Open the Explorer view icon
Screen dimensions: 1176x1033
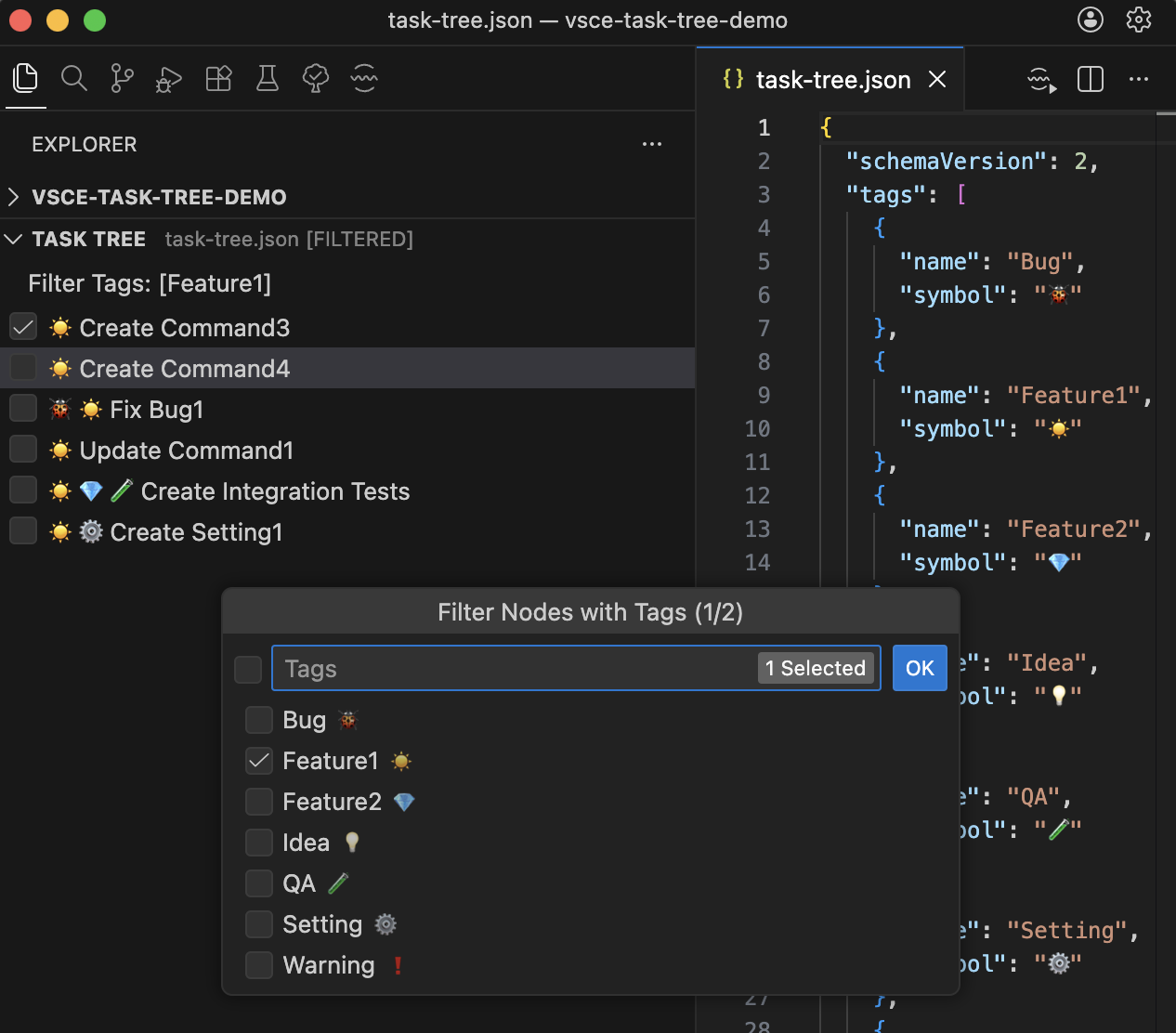coord(26,78)
